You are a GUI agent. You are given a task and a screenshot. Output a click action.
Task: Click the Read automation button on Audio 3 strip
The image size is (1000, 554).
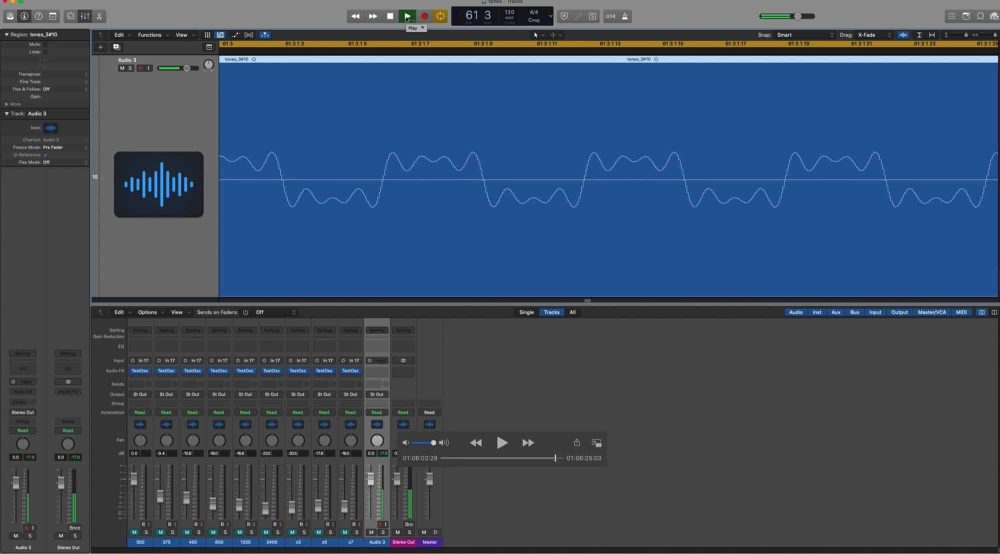pyautogui.click(x=376, y=412)
